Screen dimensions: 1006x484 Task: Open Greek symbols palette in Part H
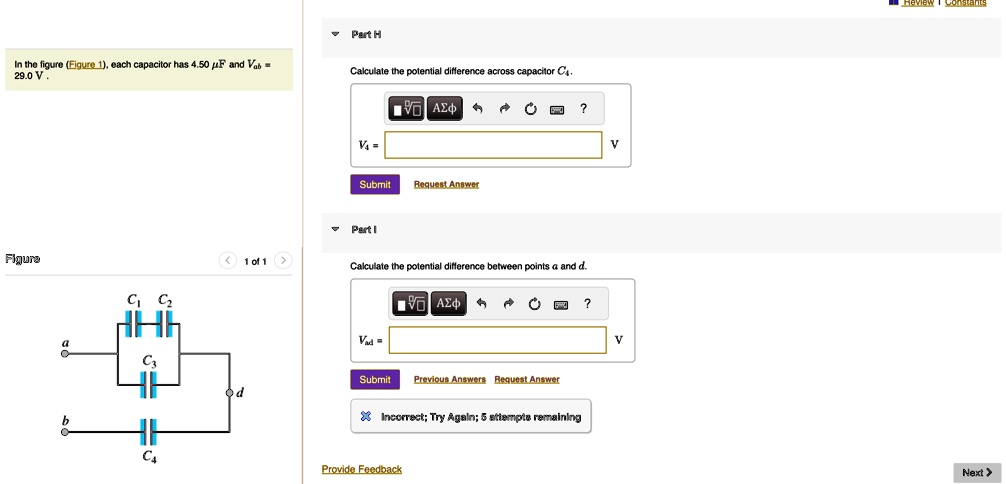click(445, 109)
